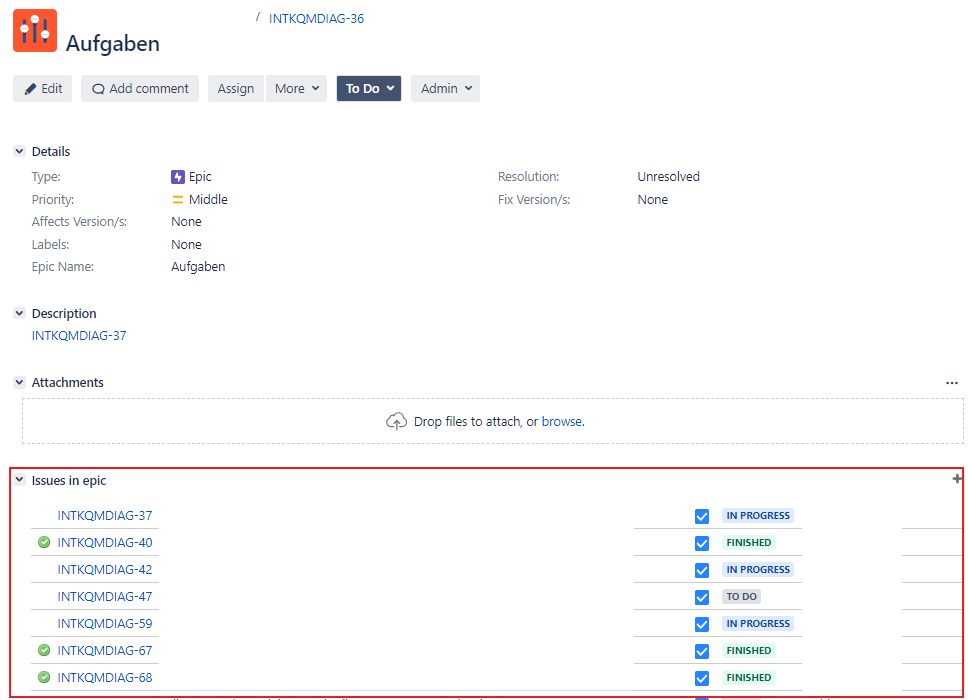Click the Add comment button

coord(140,88)
